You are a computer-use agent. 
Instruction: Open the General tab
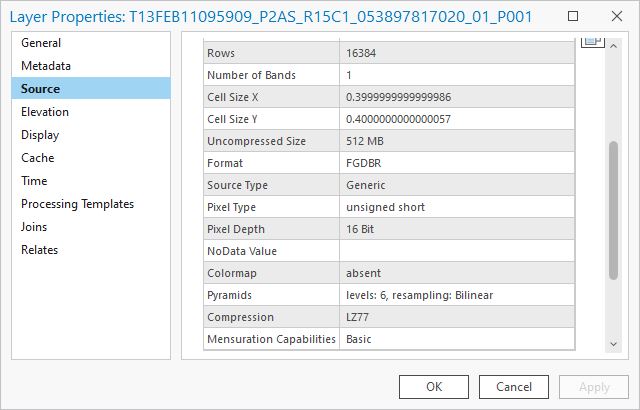point(41,43)
